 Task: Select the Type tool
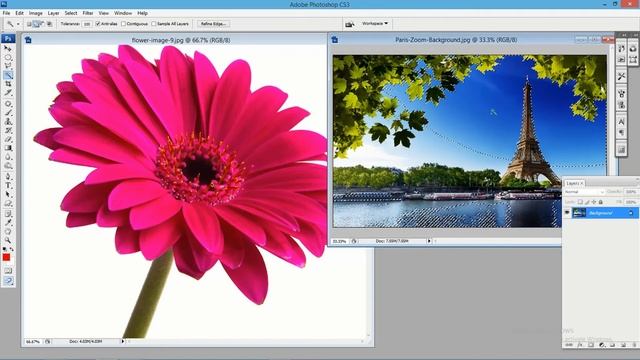(8, 185)
